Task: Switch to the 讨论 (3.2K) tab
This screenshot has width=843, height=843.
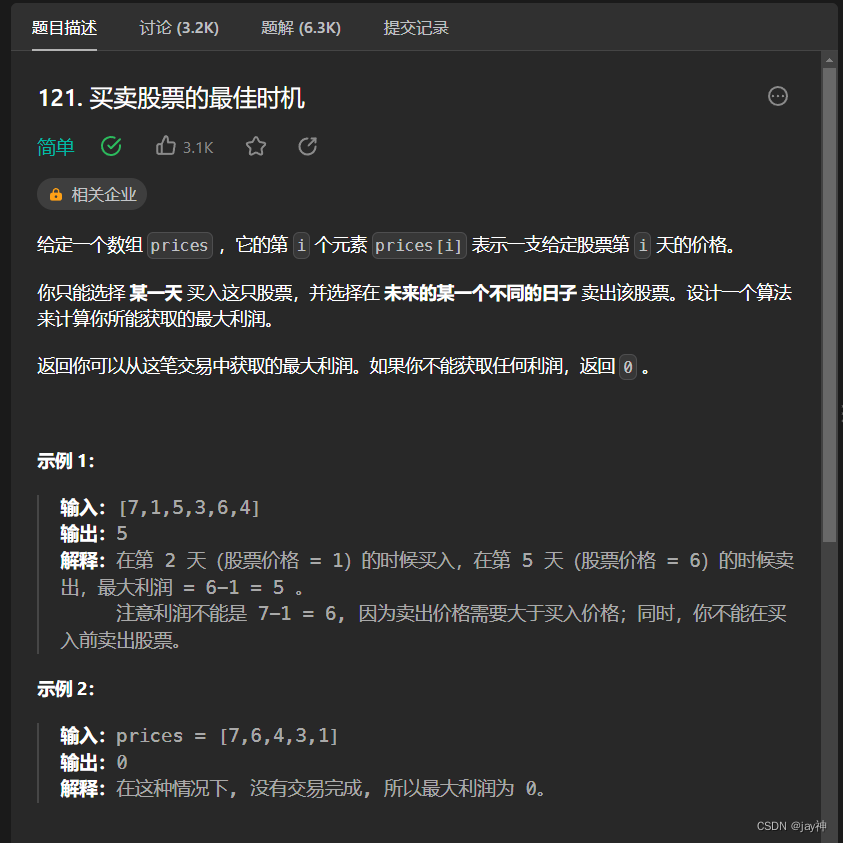Action: [x=178, y=28]
